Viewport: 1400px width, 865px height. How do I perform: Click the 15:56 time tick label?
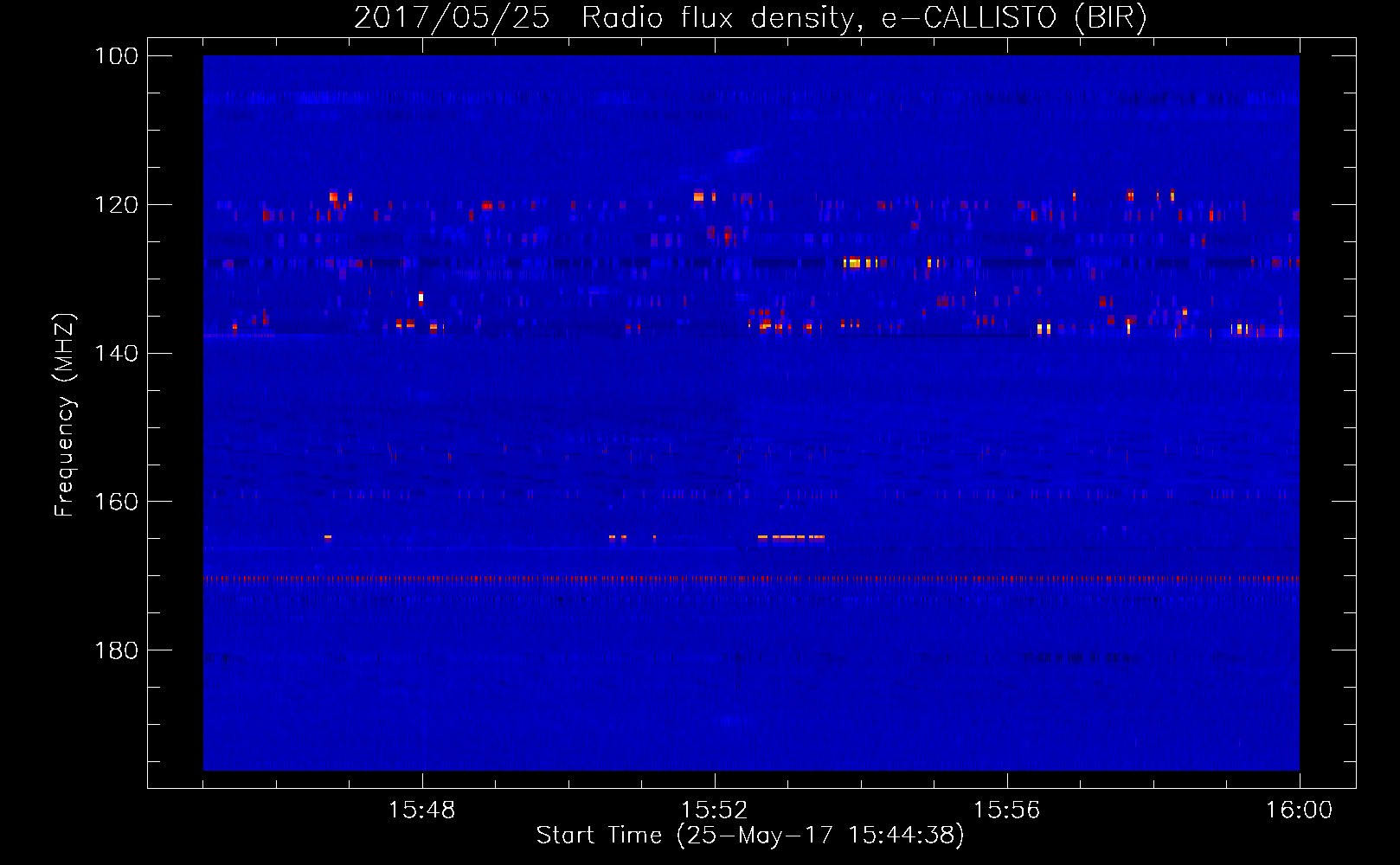point(1006,811)
